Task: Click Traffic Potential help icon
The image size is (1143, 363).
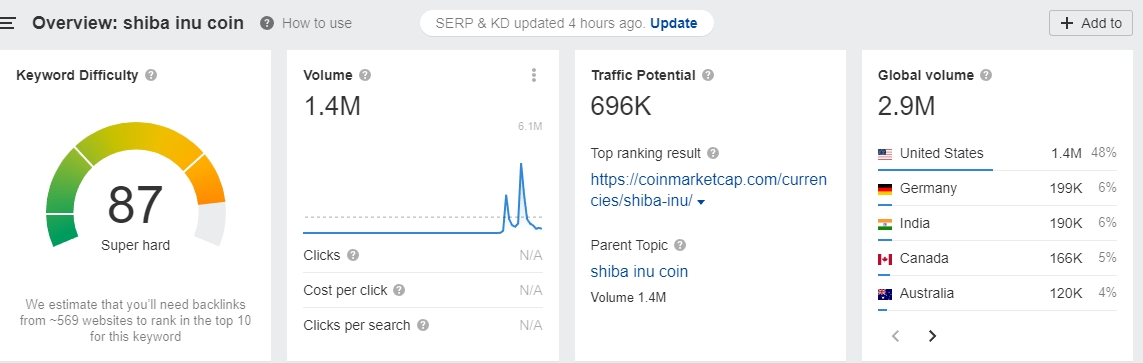Action: 708,75
